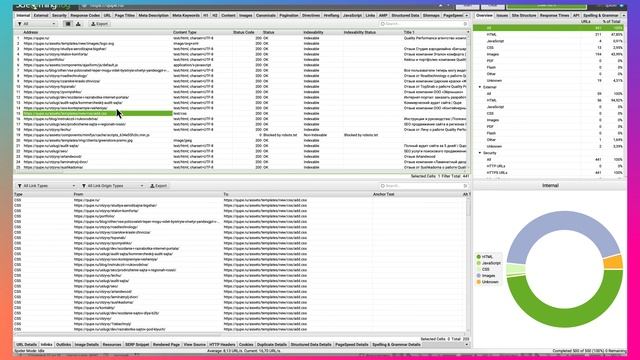Viewport: 640px width, 360px height.
Task: Click the search field in the Inlinks panel
Action: 423,186
